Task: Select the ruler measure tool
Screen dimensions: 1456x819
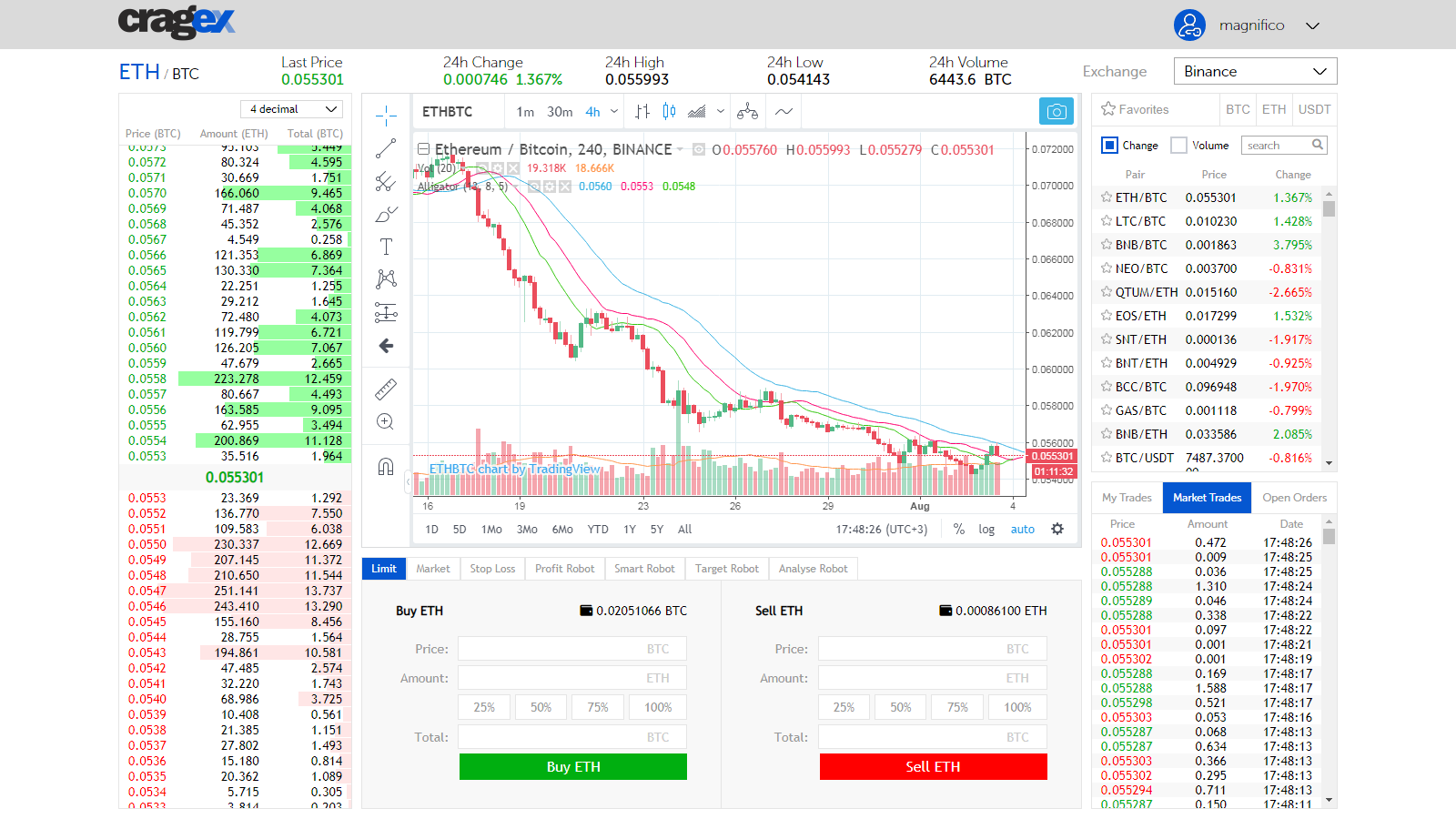Action: click(386, 389)
